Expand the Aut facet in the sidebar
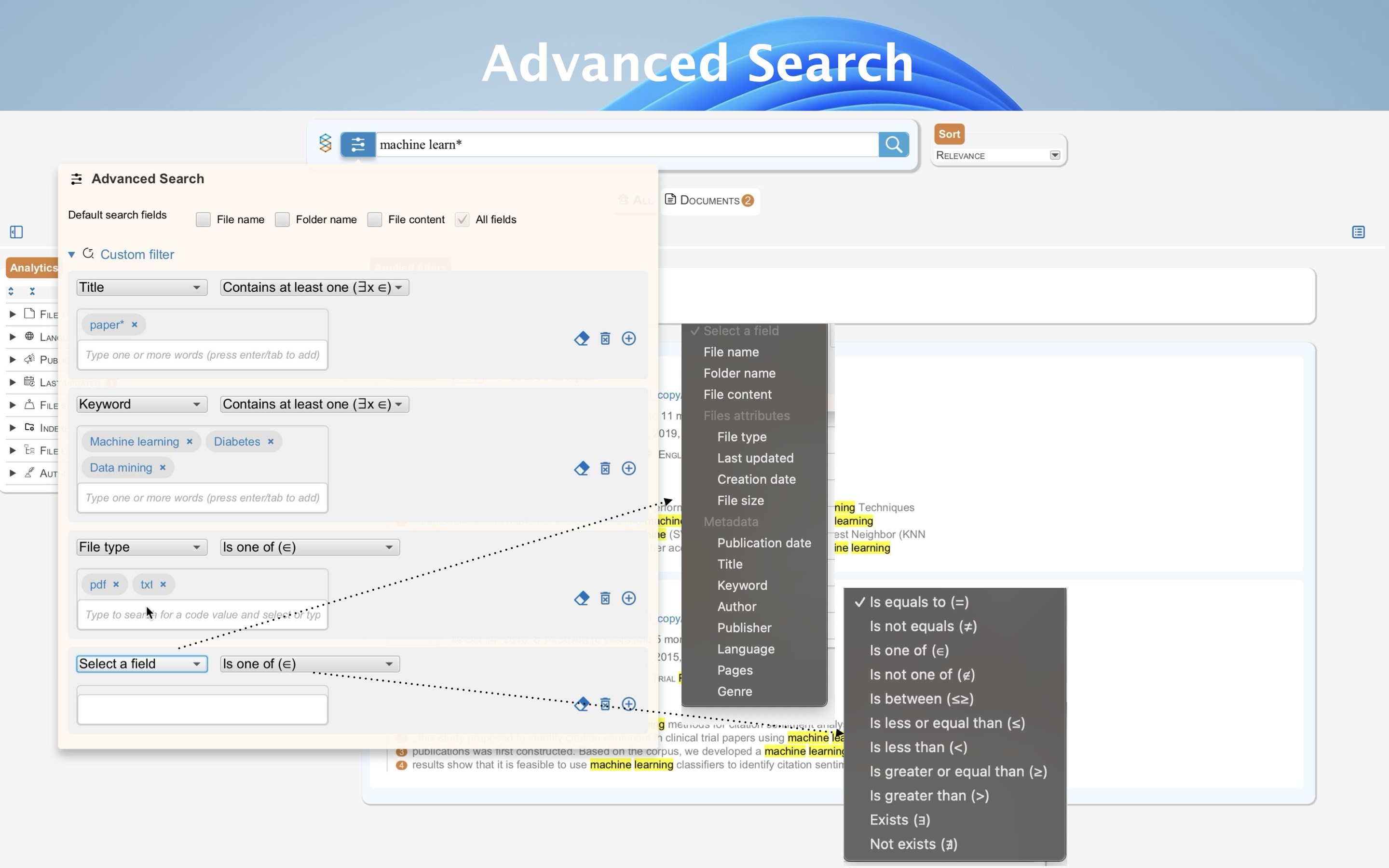This screenshot has width=1389, height=868. tap(13, 474)
